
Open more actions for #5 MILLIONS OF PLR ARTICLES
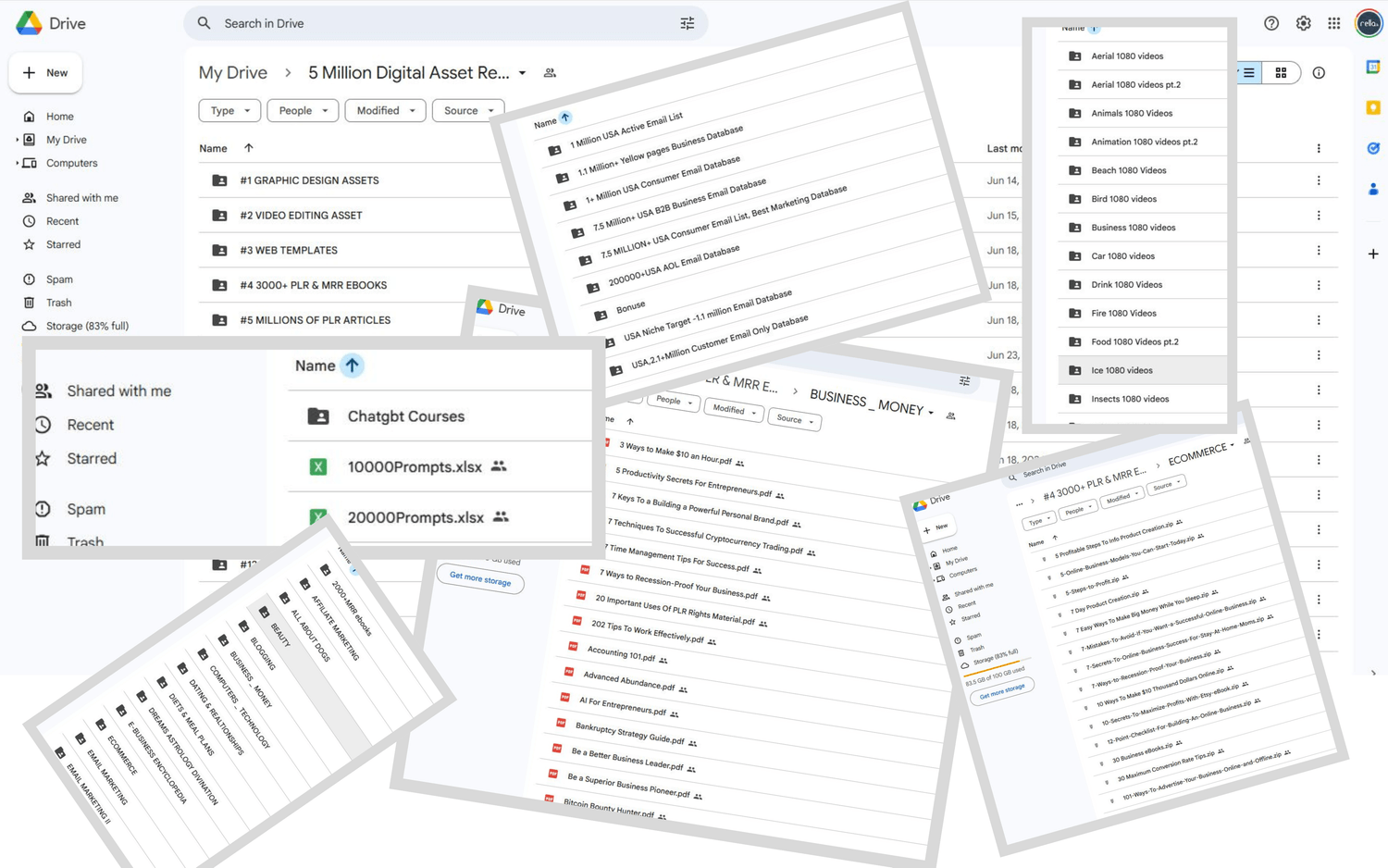coord(1319,320)
